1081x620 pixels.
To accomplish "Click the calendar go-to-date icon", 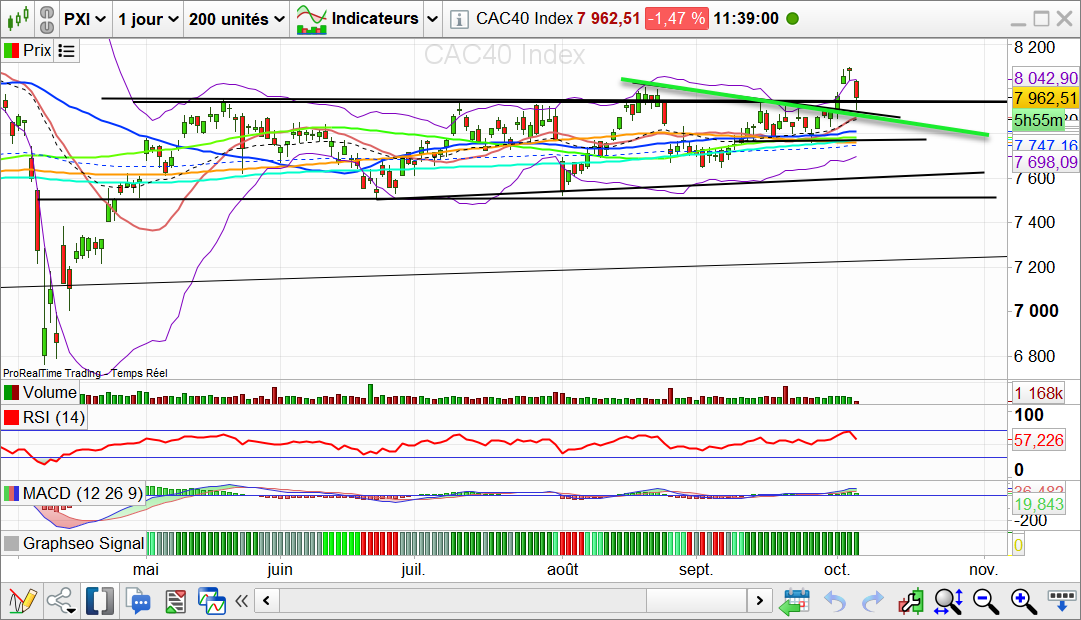I will click(795, 601).
